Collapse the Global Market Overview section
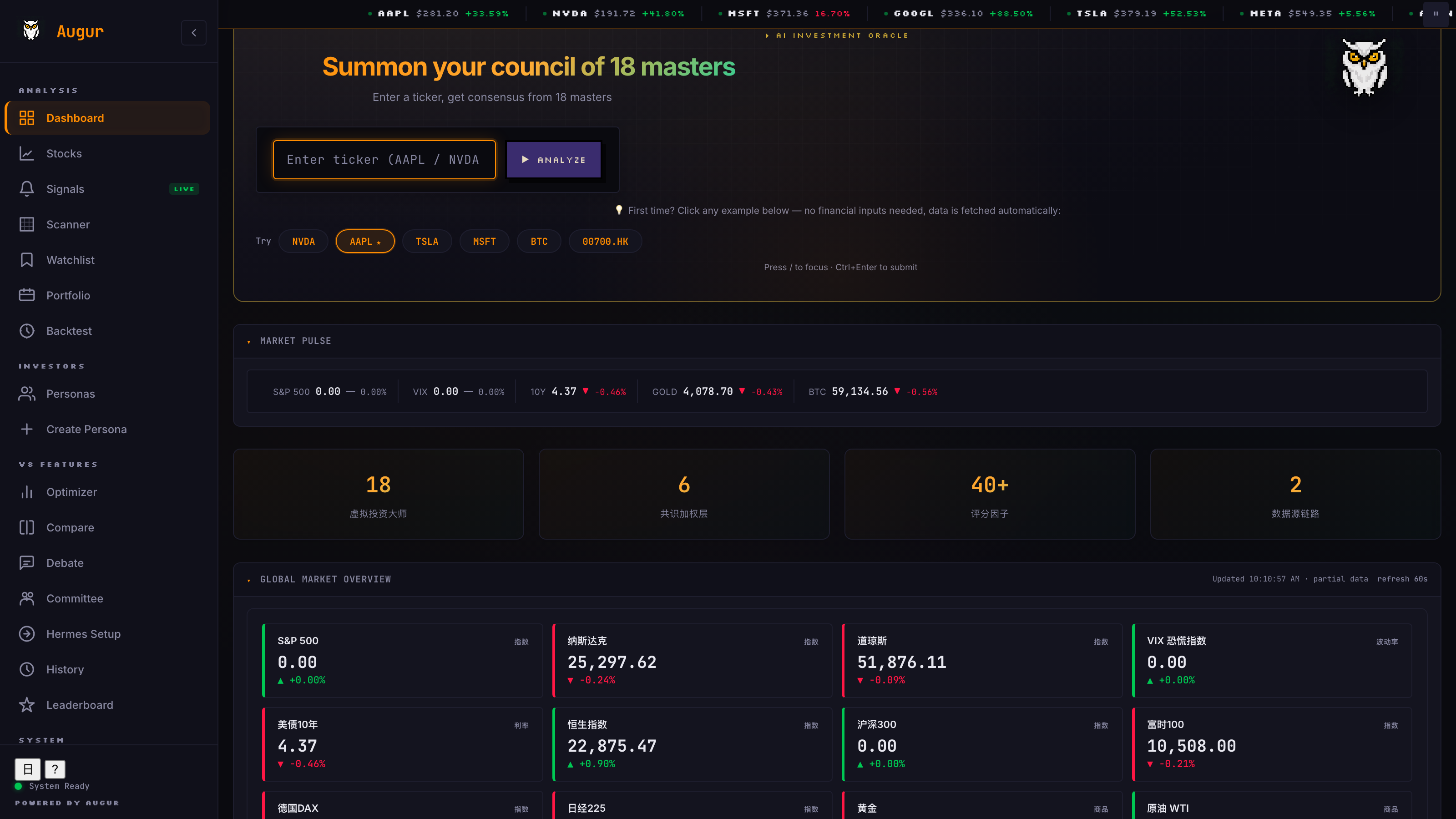This screenshot has height=819, width=1456. [x=249, y=580]
